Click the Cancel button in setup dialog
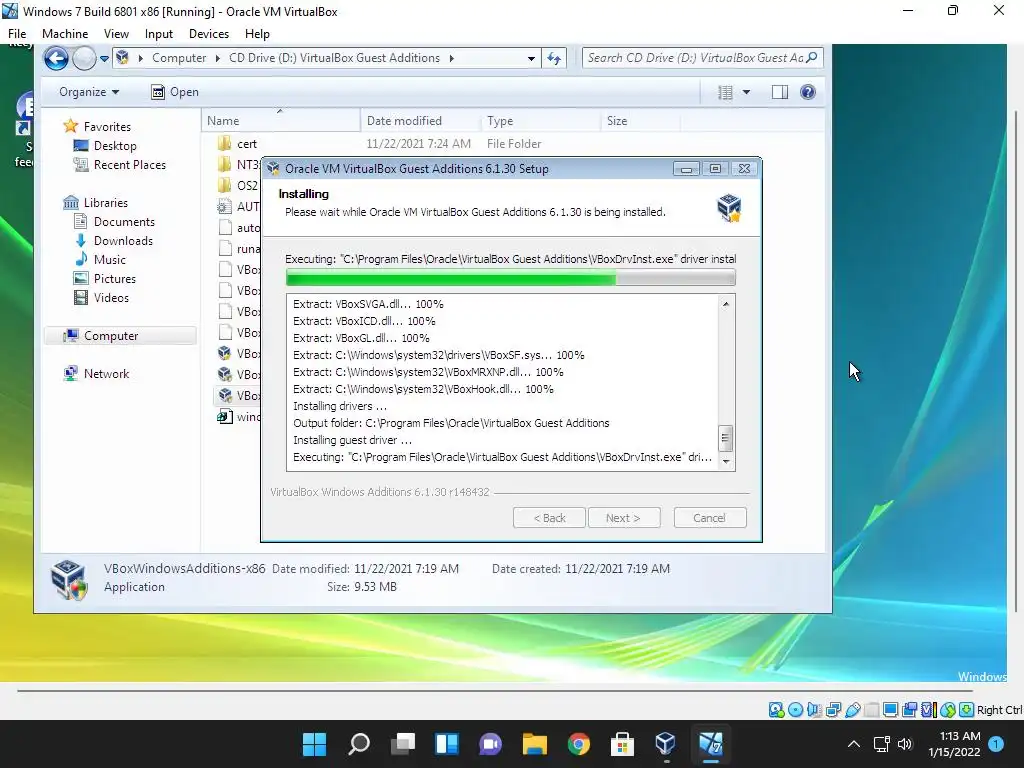Viewport: 1024px width, 768px height. 710,518
